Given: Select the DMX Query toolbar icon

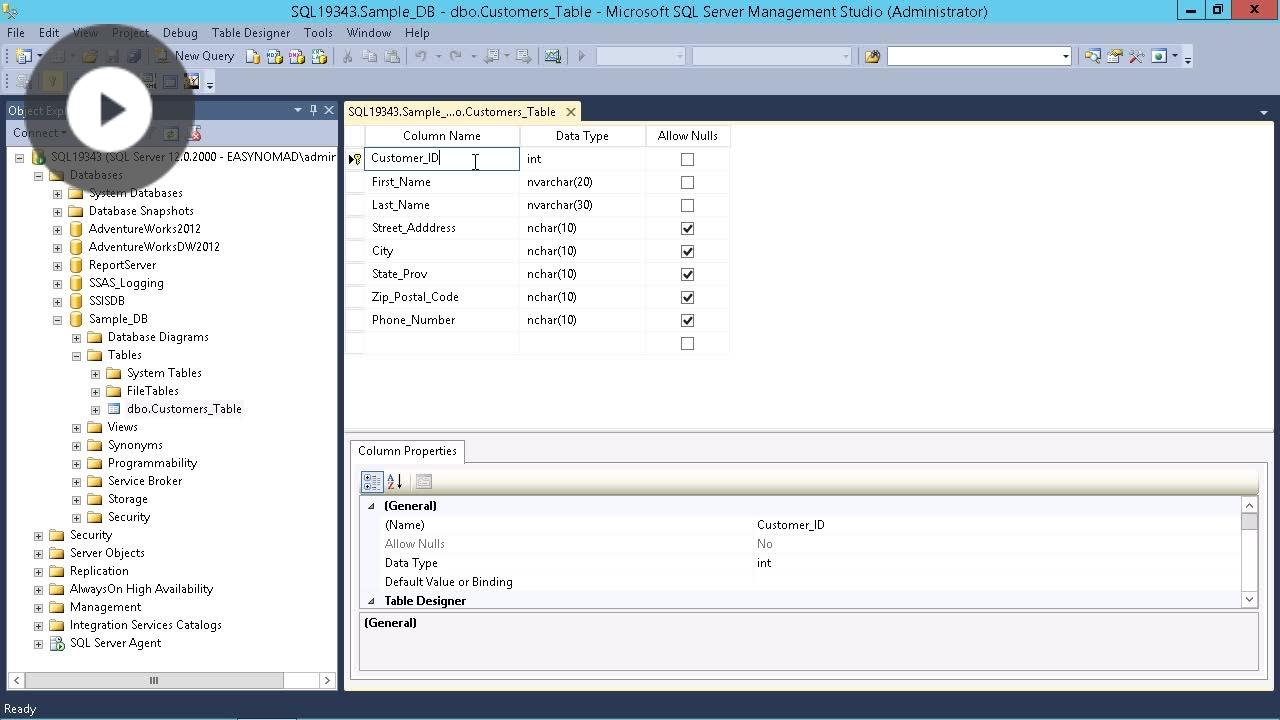Looking at the screenshot, I should [297, 56].
